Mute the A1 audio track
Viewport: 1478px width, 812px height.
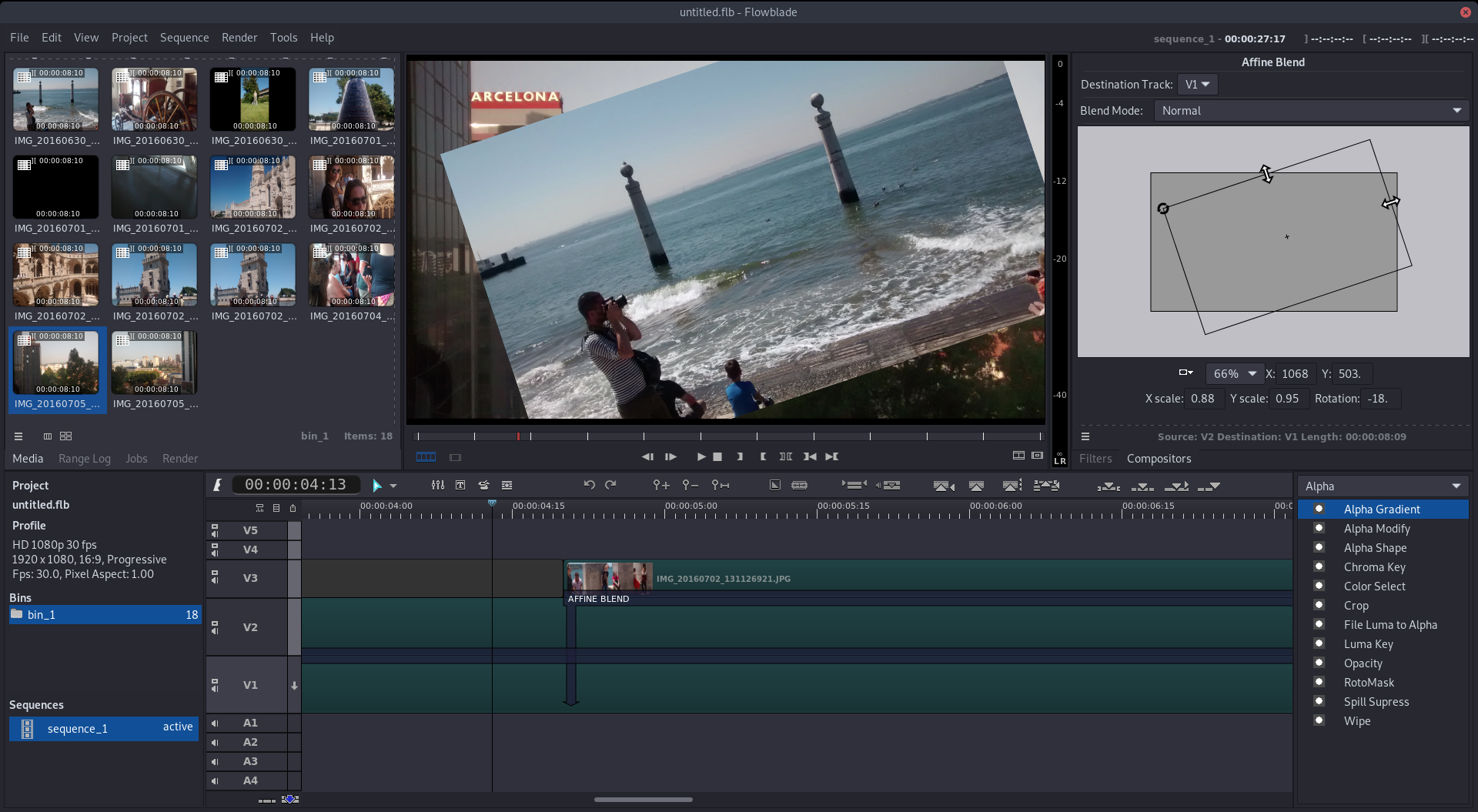coord(215,723)
